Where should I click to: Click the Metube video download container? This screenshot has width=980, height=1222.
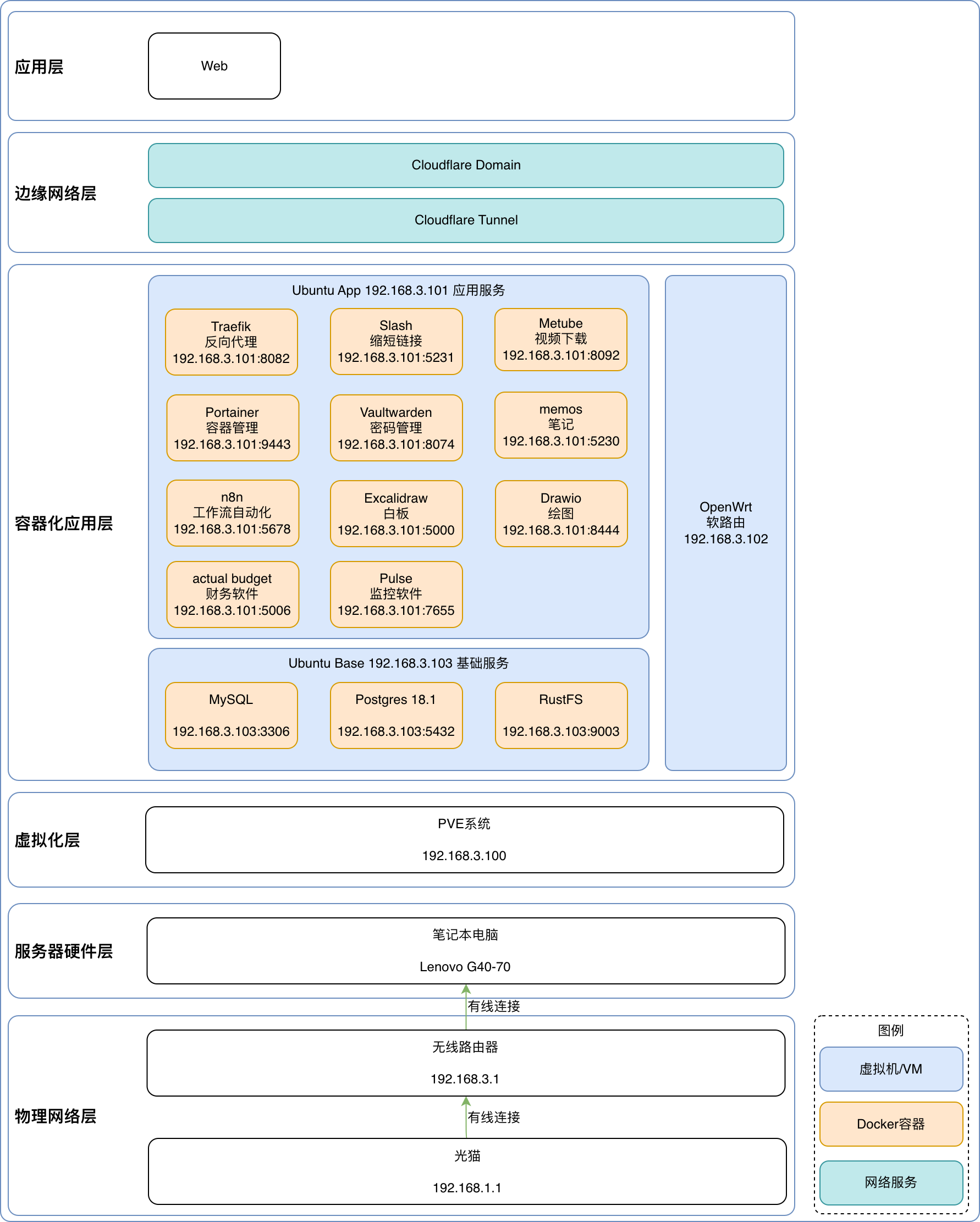[x=560, y=339]
